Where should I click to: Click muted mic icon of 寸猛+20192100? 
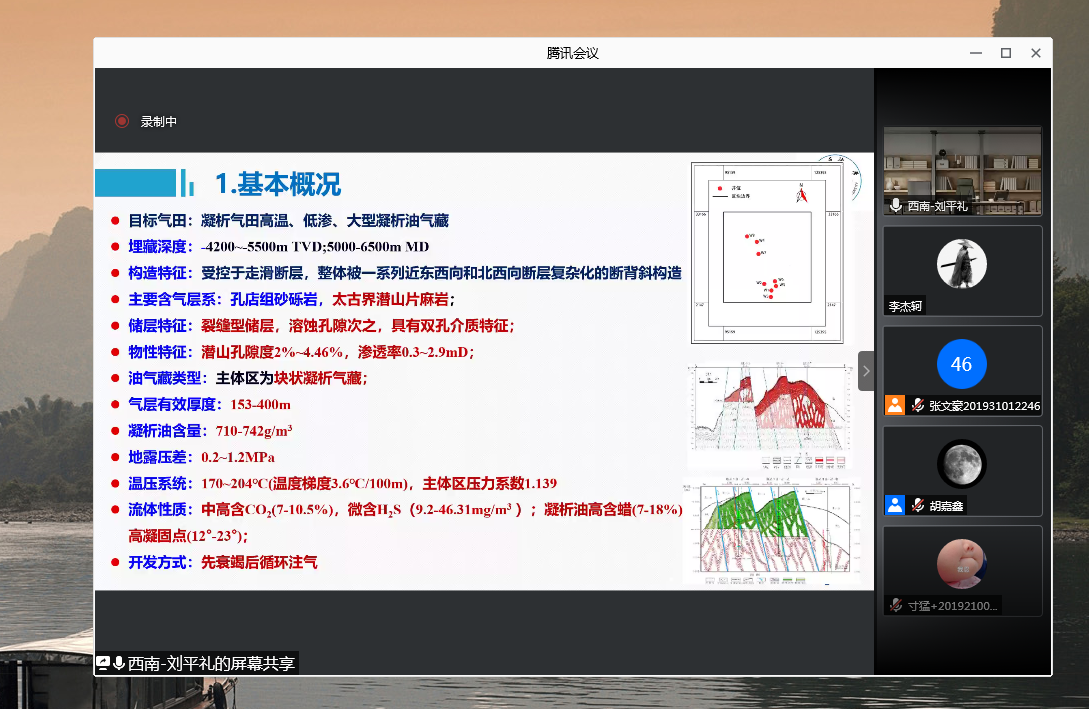click(x=896, y=606)
